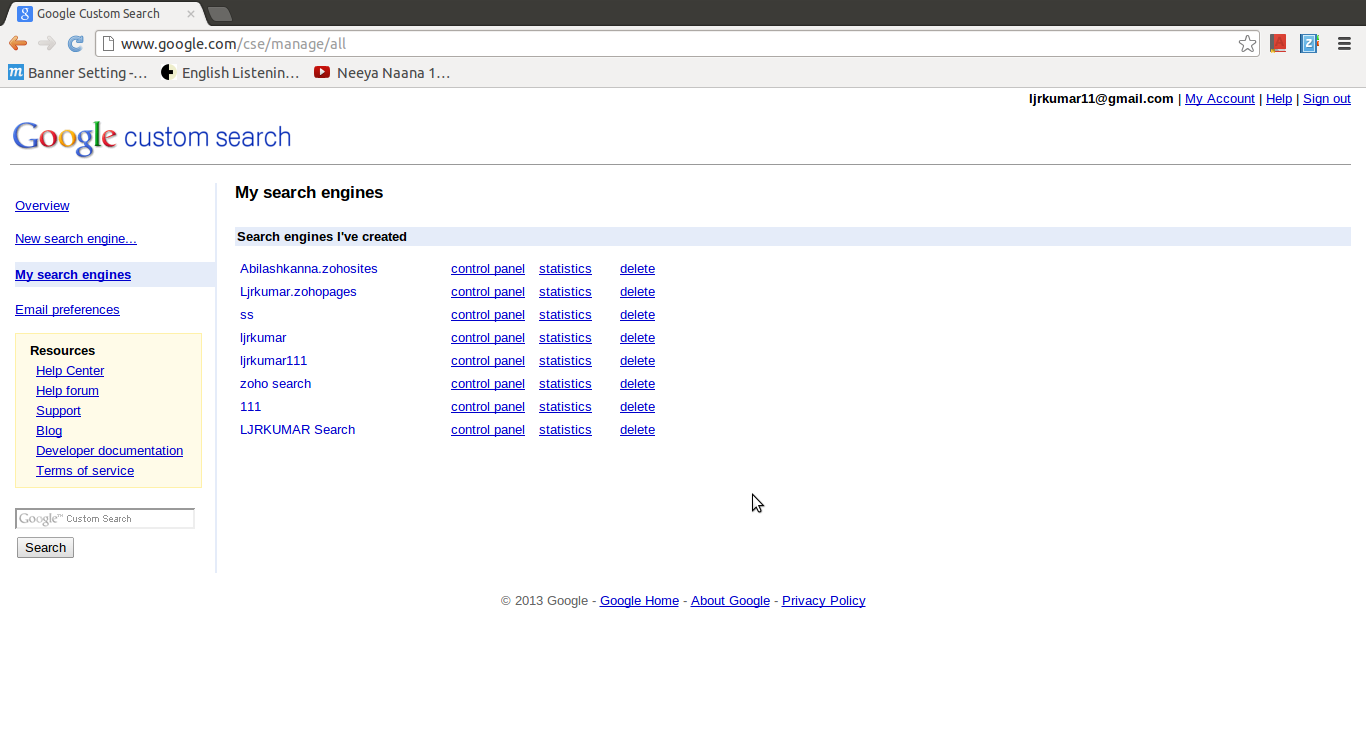The image size is (1366, 744).
Task: View statistics for 111
Action: click(565, 407)
